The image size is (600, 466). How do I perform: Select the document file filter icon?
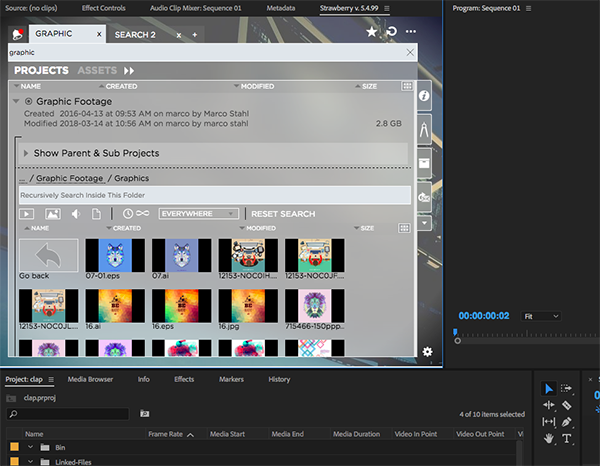(x=96, y=214)
